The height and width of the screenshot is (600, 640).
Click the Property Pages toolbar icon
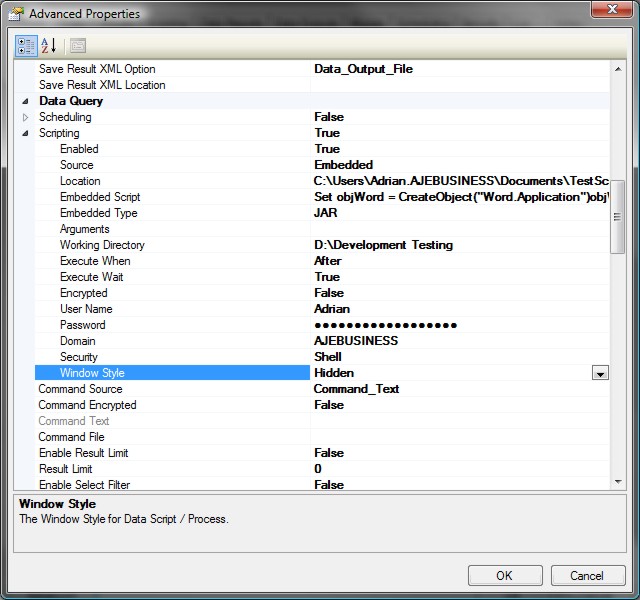(77, 46)
